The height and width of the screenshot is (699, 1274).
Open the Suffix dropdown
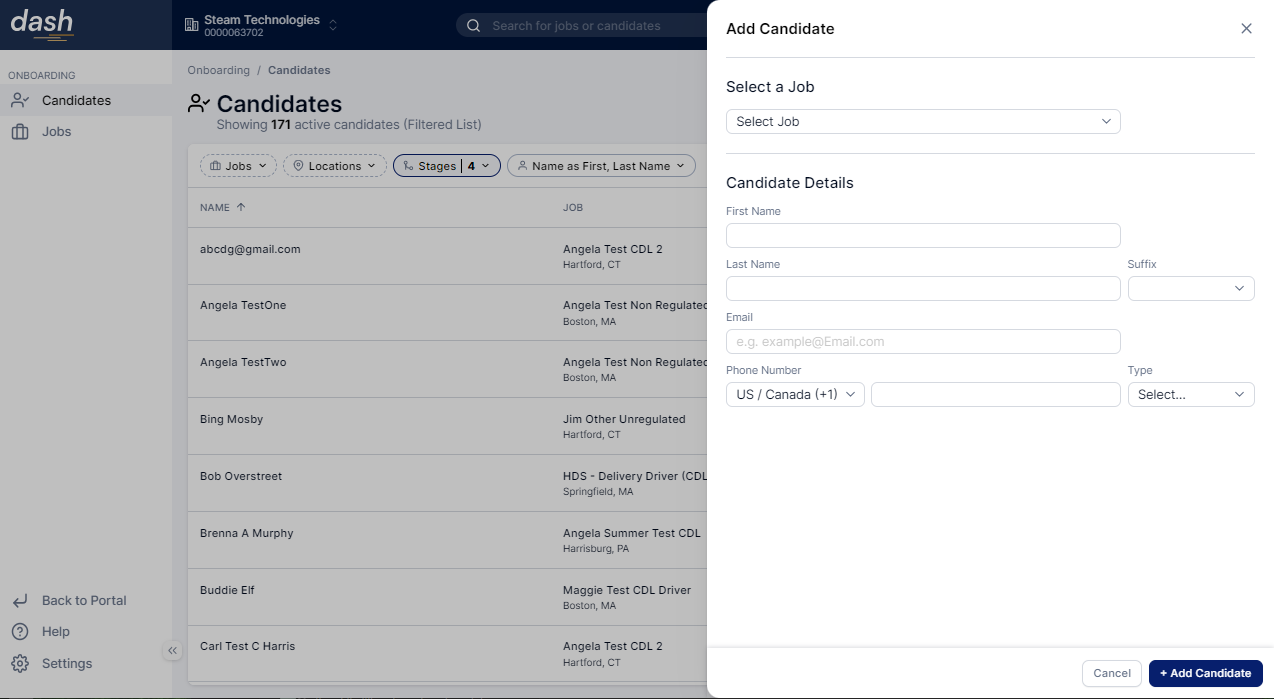coord(1190,288)
